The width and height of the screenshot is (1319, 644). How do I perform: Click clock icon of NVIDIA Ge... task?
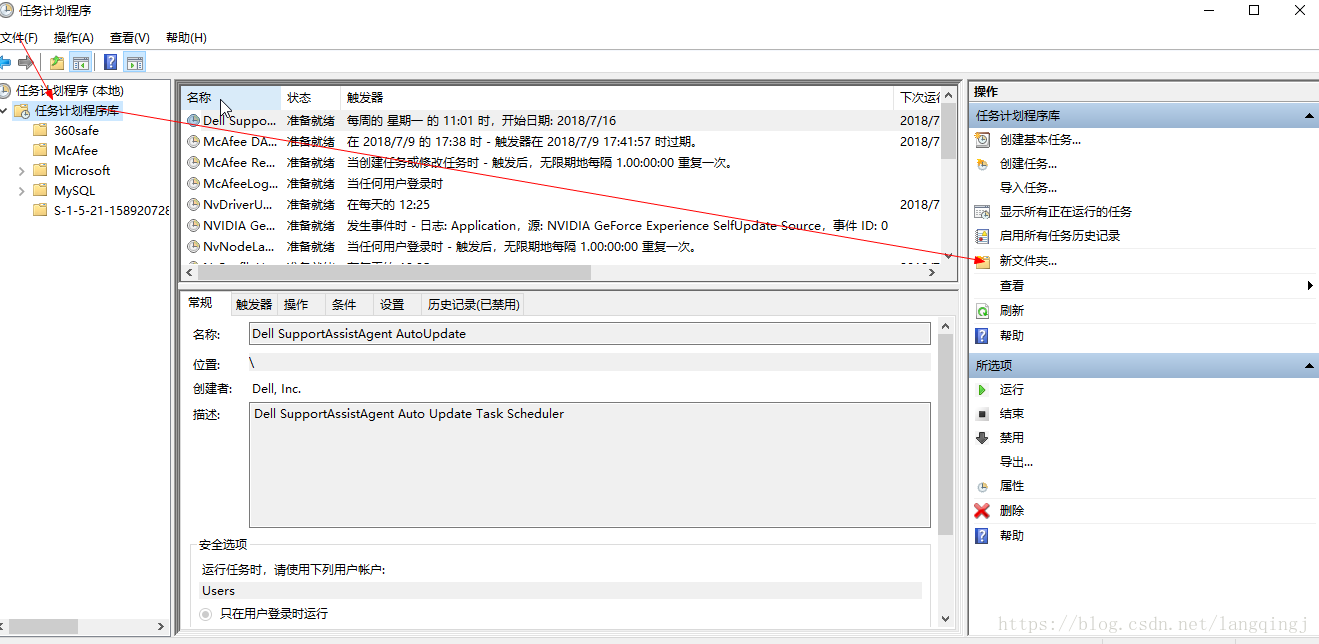coord(194,226)
